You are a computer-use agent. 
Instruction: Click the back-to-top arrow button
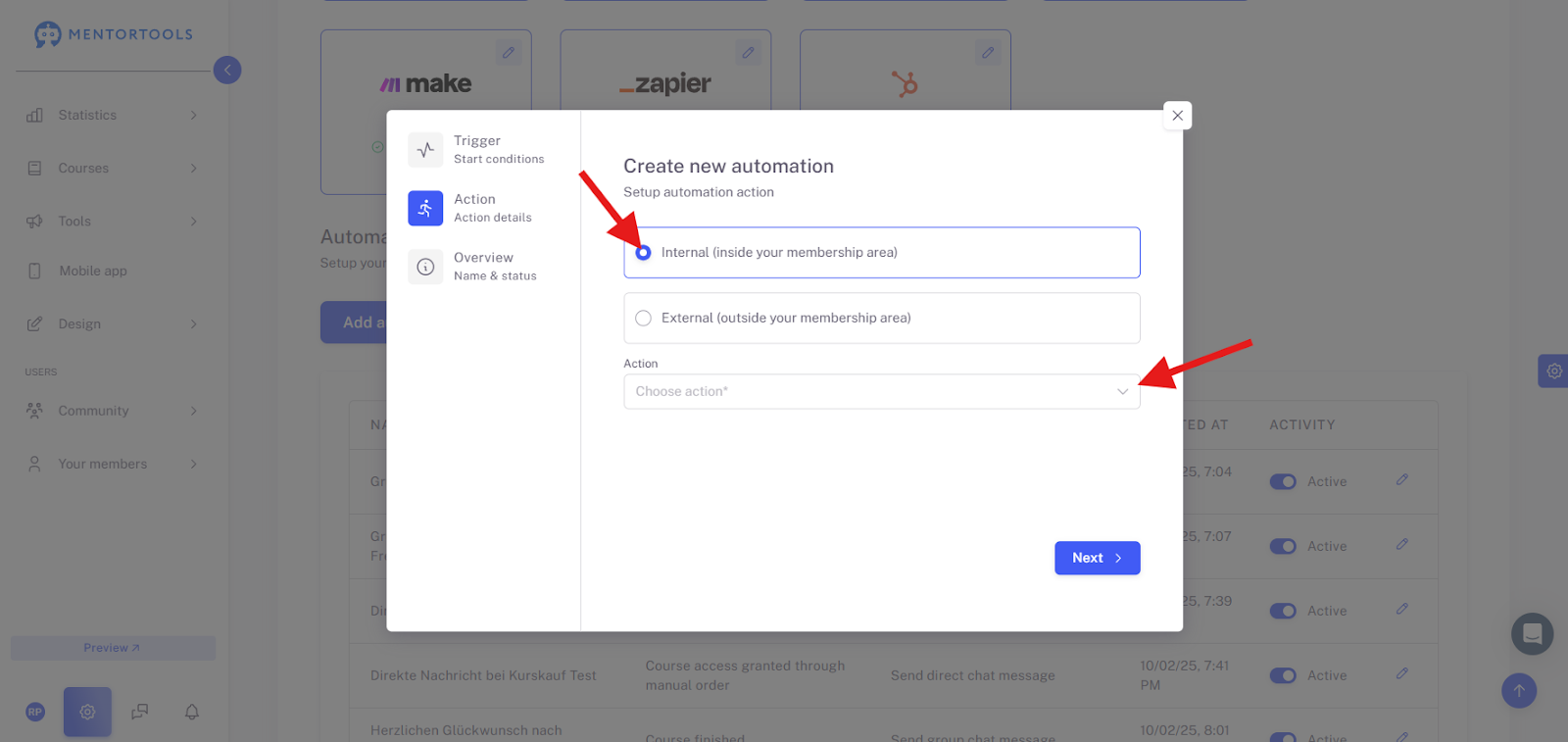1519,690
